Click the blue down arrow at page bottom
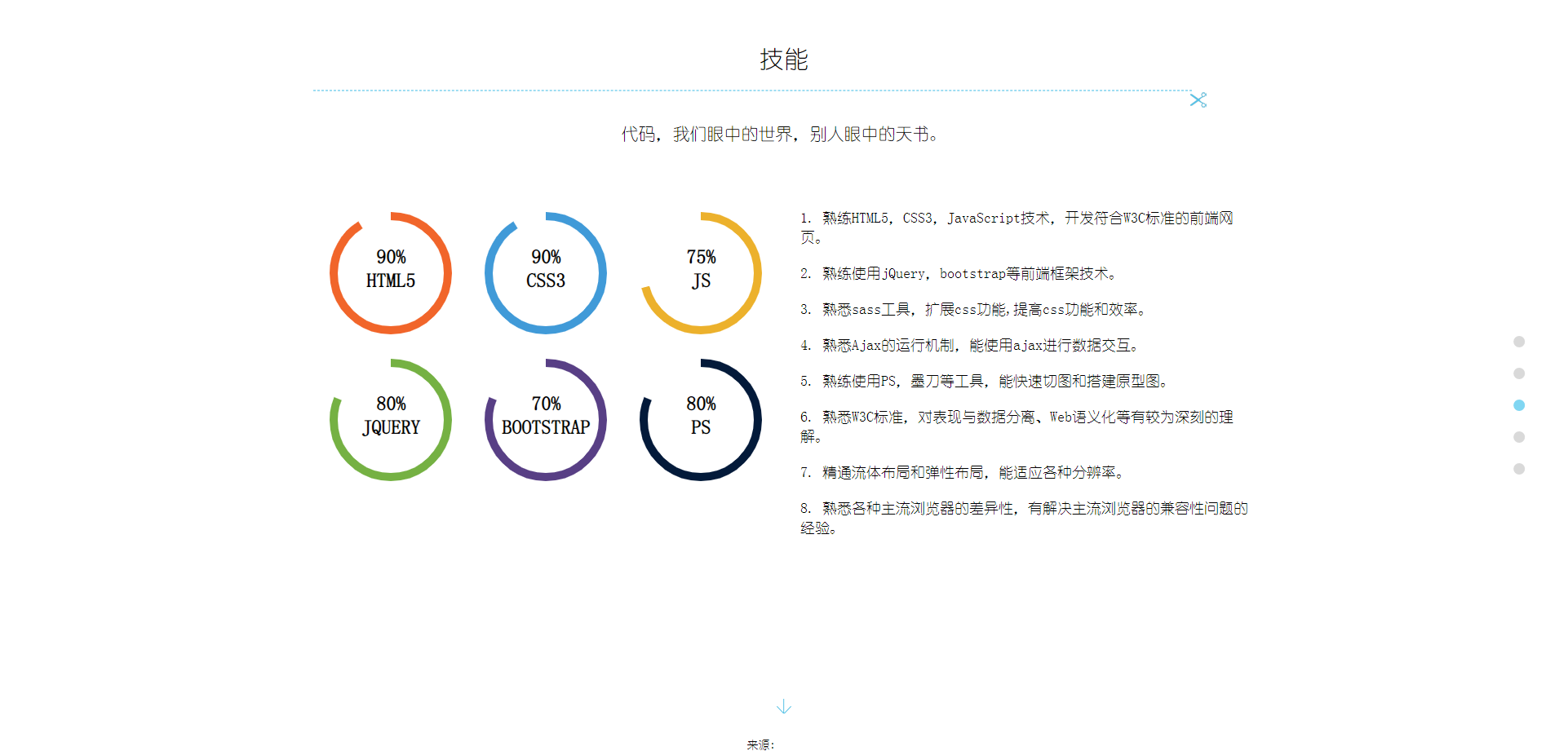Screen dimensions: 1568x751 [x=783, y=706]
